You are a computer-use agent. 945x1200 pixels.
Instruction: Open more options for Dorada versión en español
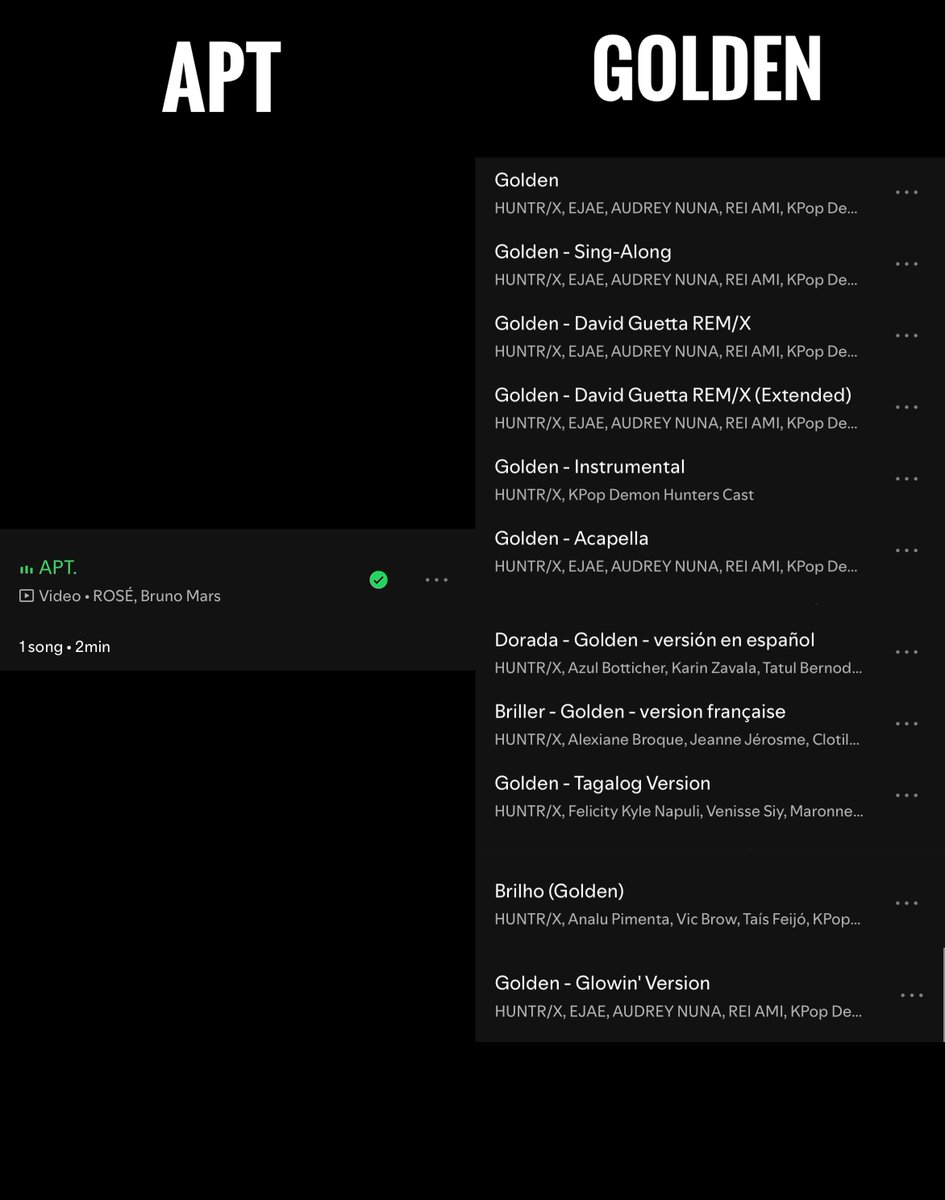tap(906, 652)
